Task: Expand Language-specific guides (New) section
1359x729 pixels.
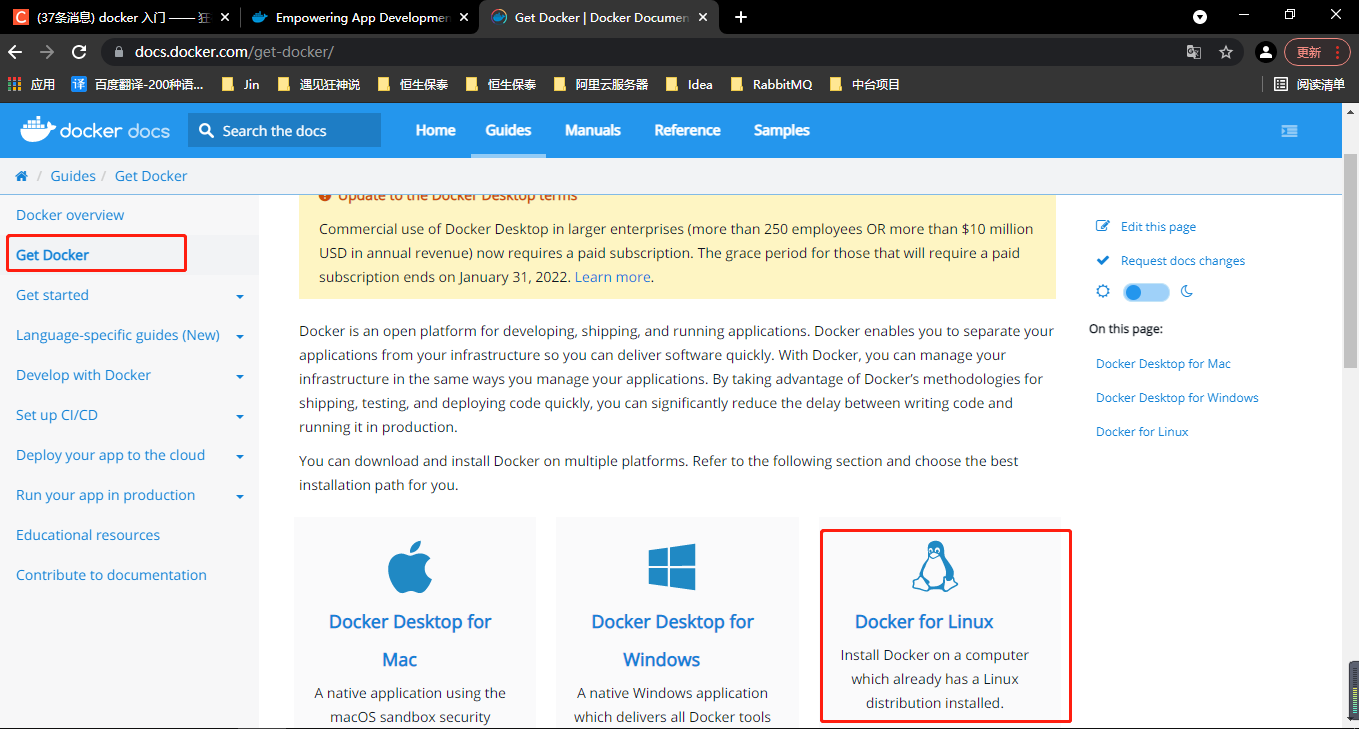Action: pos(240,336)
